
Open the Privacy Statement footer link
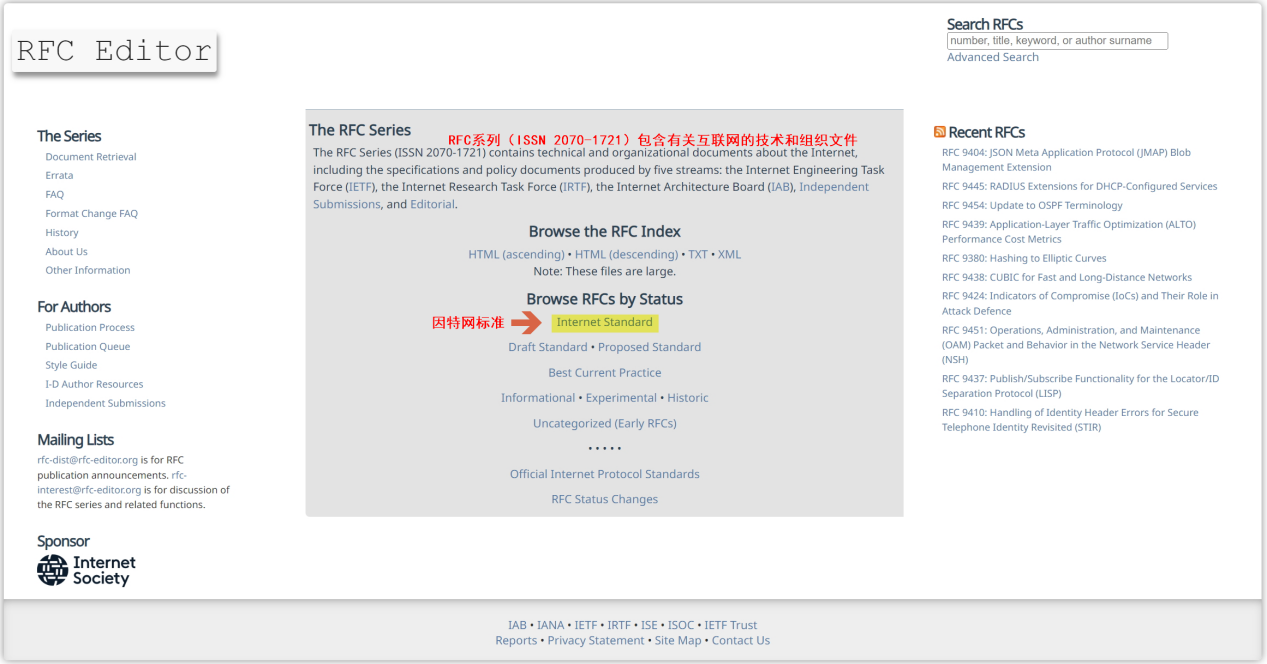pos(596,640)
